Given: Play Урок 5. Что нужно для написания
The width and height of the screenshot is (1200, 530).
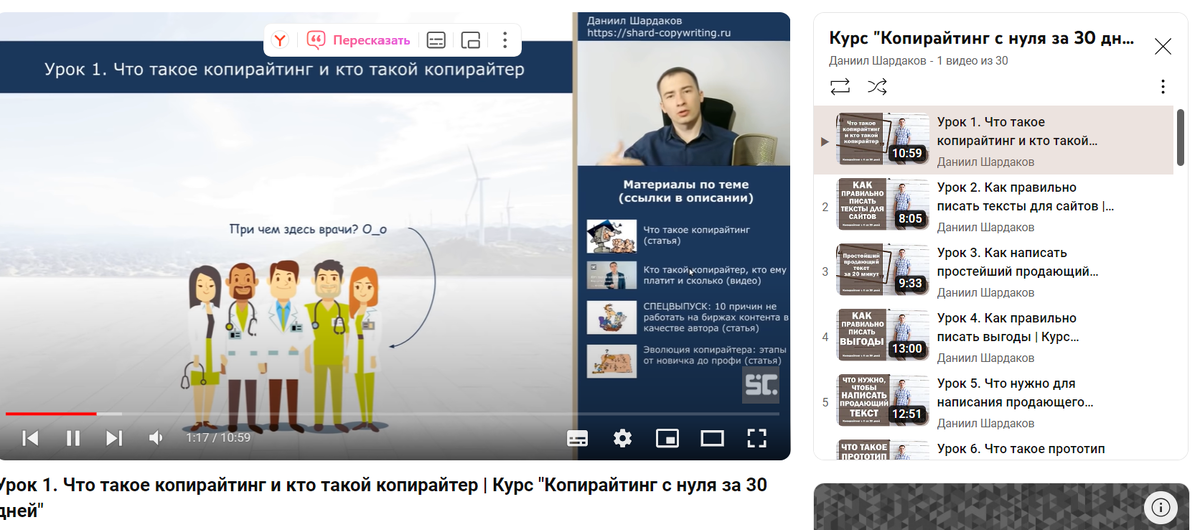Looking at the screenshot, I should [x=1015, y=392].
